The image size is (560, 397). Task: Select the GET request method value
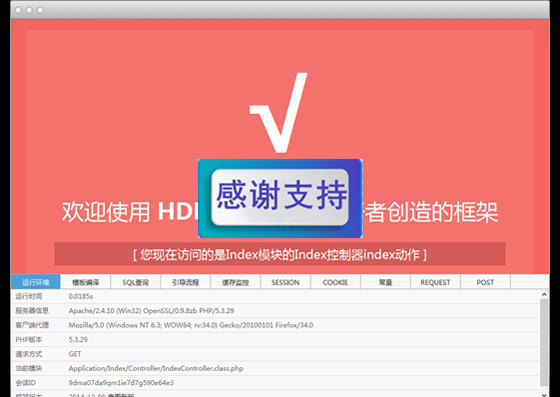coord(75,354)
